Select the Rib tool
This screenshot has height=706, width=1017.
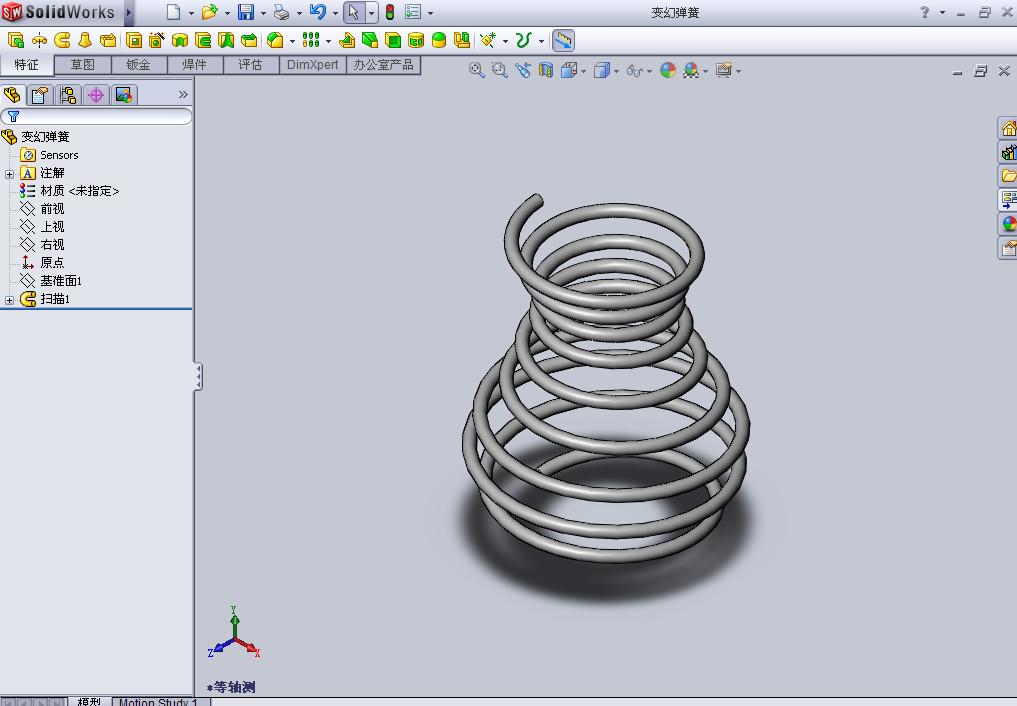click(347, 40)
